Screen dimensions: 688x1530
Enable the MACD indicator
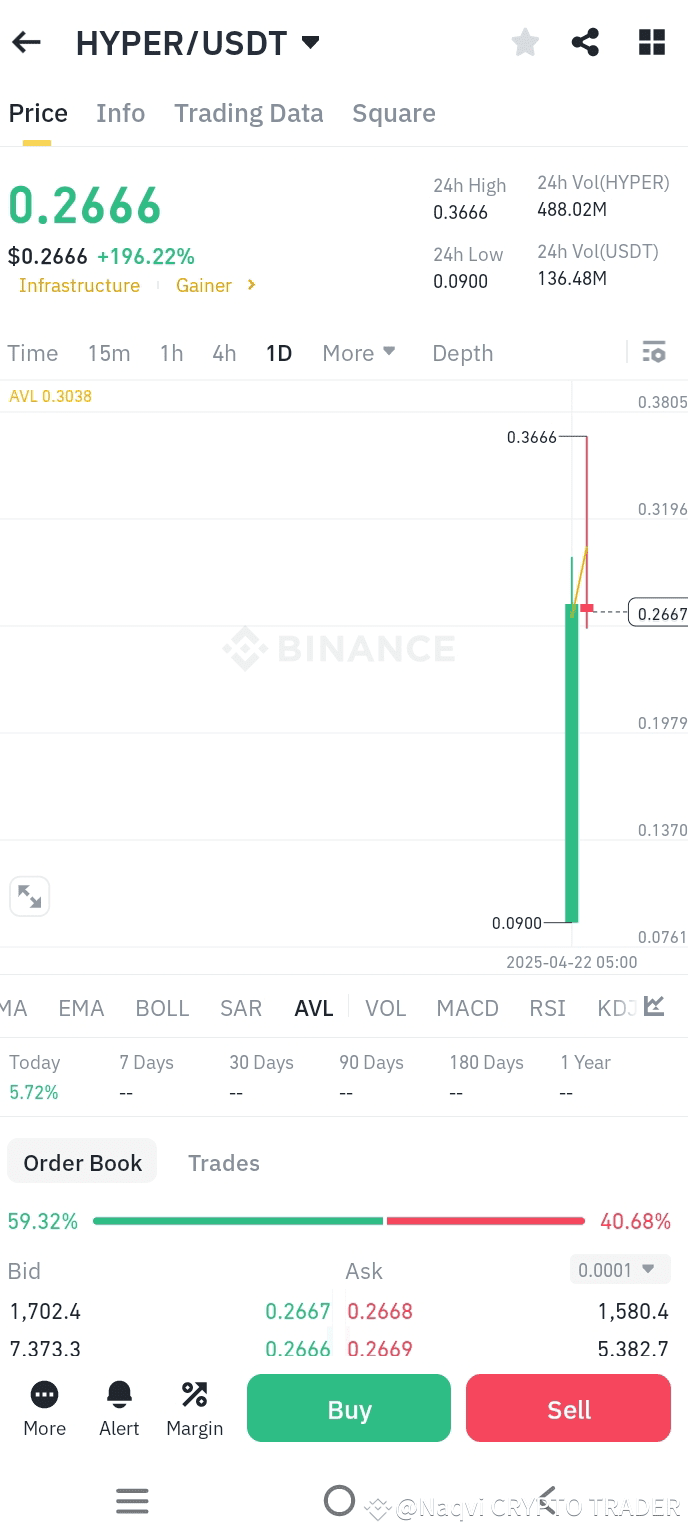click(x=467, y=1008)
